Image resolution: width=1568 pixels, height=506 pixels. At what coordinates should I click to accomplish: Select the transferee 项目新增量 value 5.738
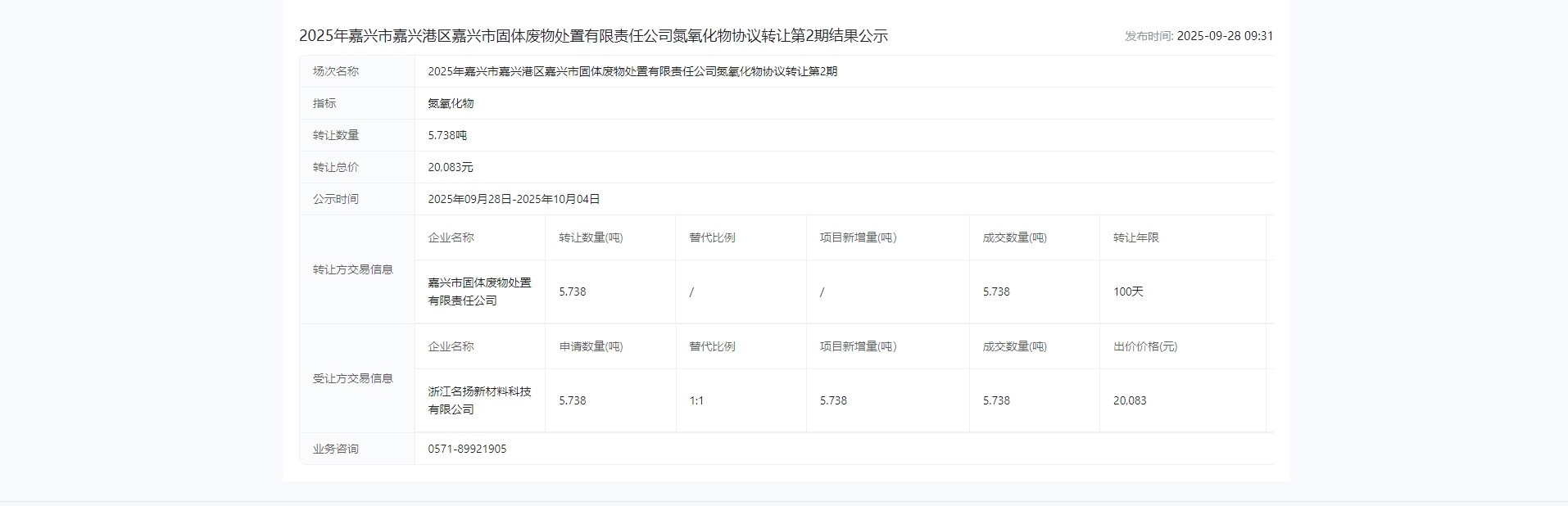833,400
